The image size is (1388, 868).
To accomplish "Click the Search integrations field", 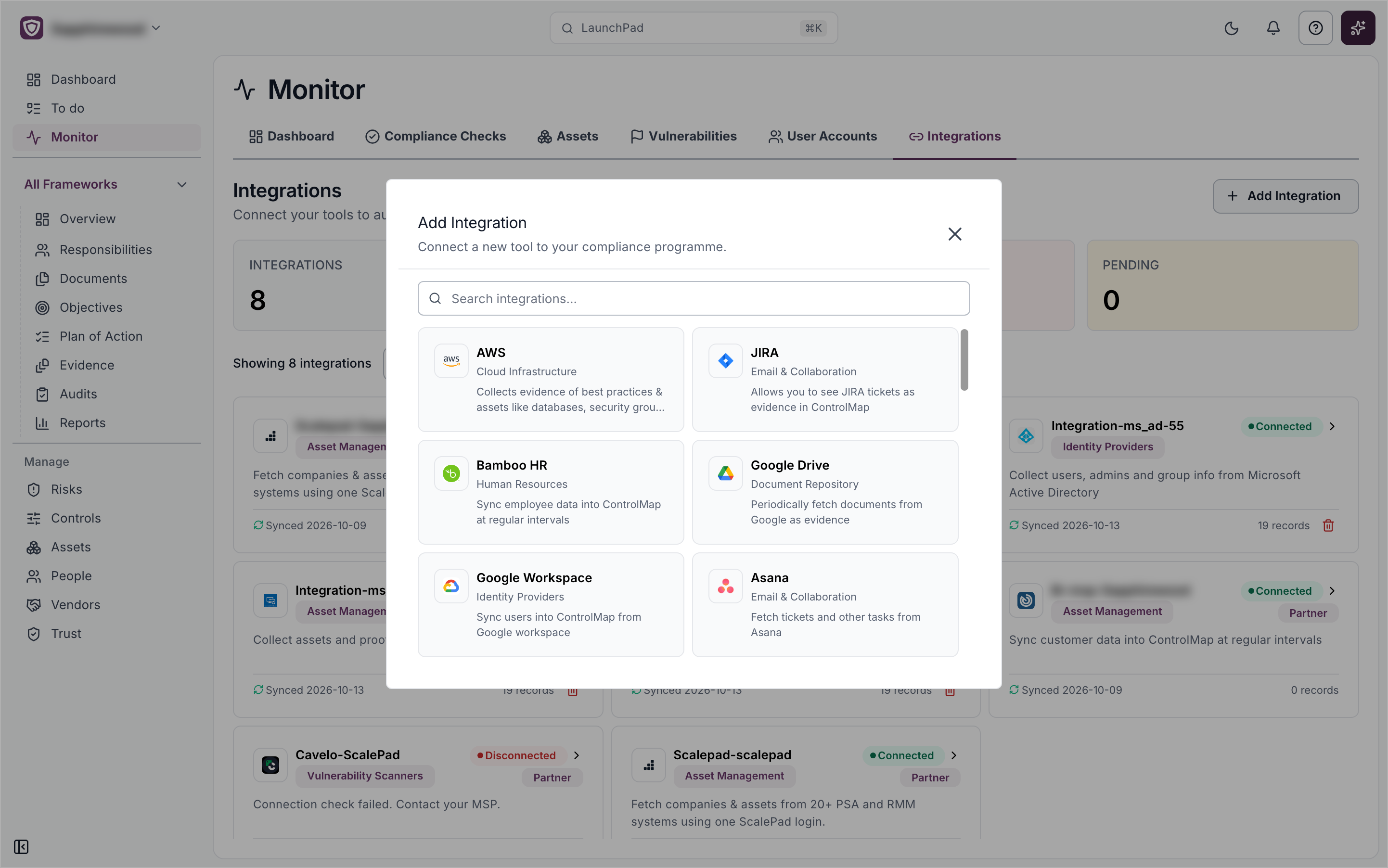I will pyautogui.click(x=693, y=298).
